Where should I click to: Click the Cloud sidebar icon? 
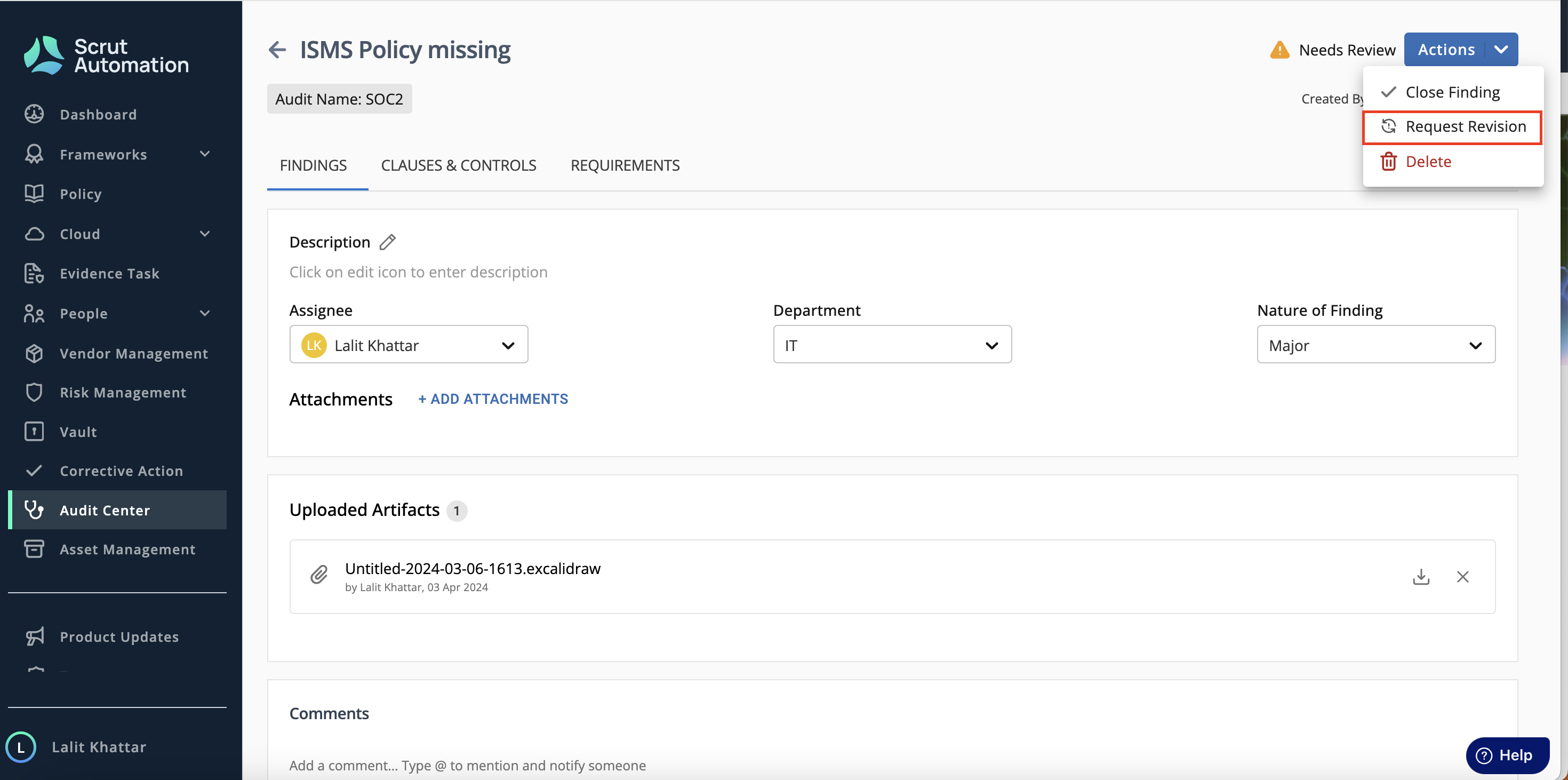click(34, 234)
